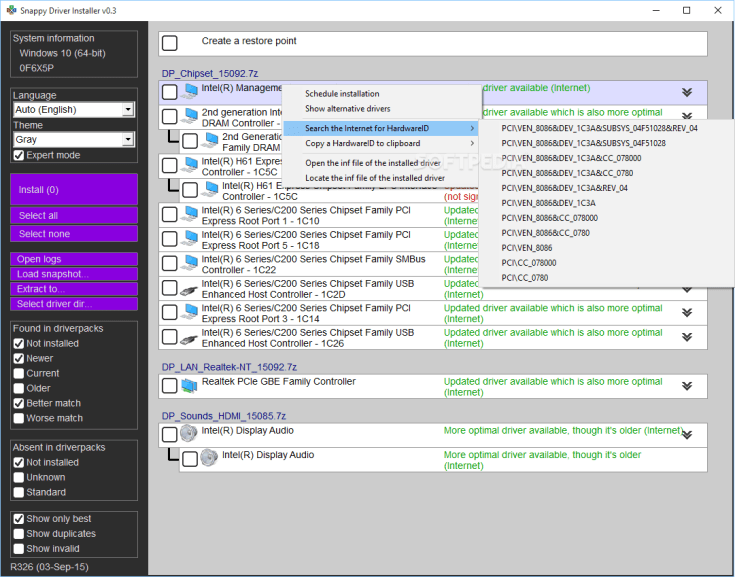The width and height of the screenshot is (735, 577).
Task: Expand details for Realtek PCIe GBE row
Action: pyautogui.click(x=687, y=386)
